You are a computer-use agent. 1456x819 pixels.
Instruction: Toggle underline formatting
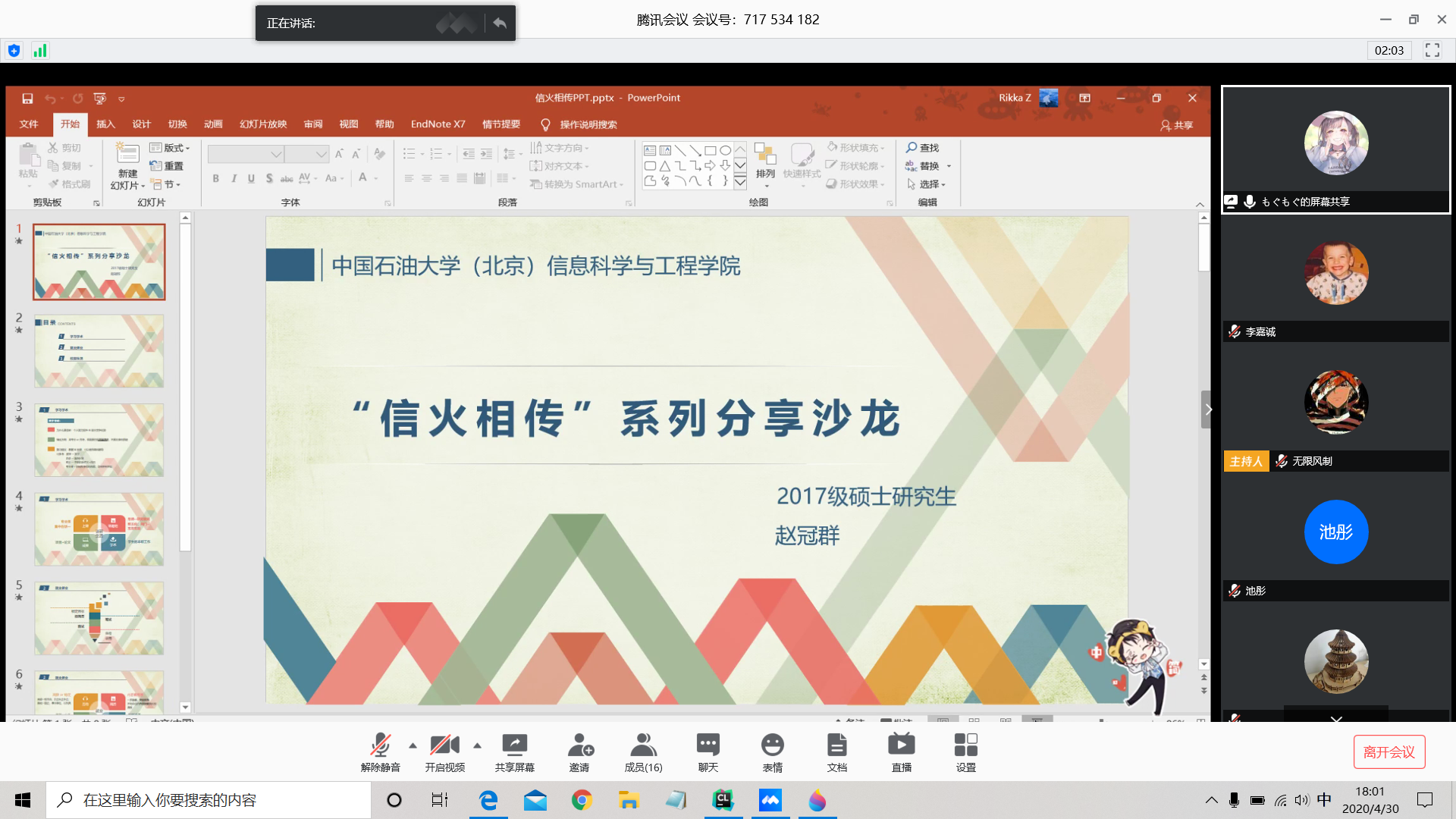pyautogui.click(x=251, y=178)
